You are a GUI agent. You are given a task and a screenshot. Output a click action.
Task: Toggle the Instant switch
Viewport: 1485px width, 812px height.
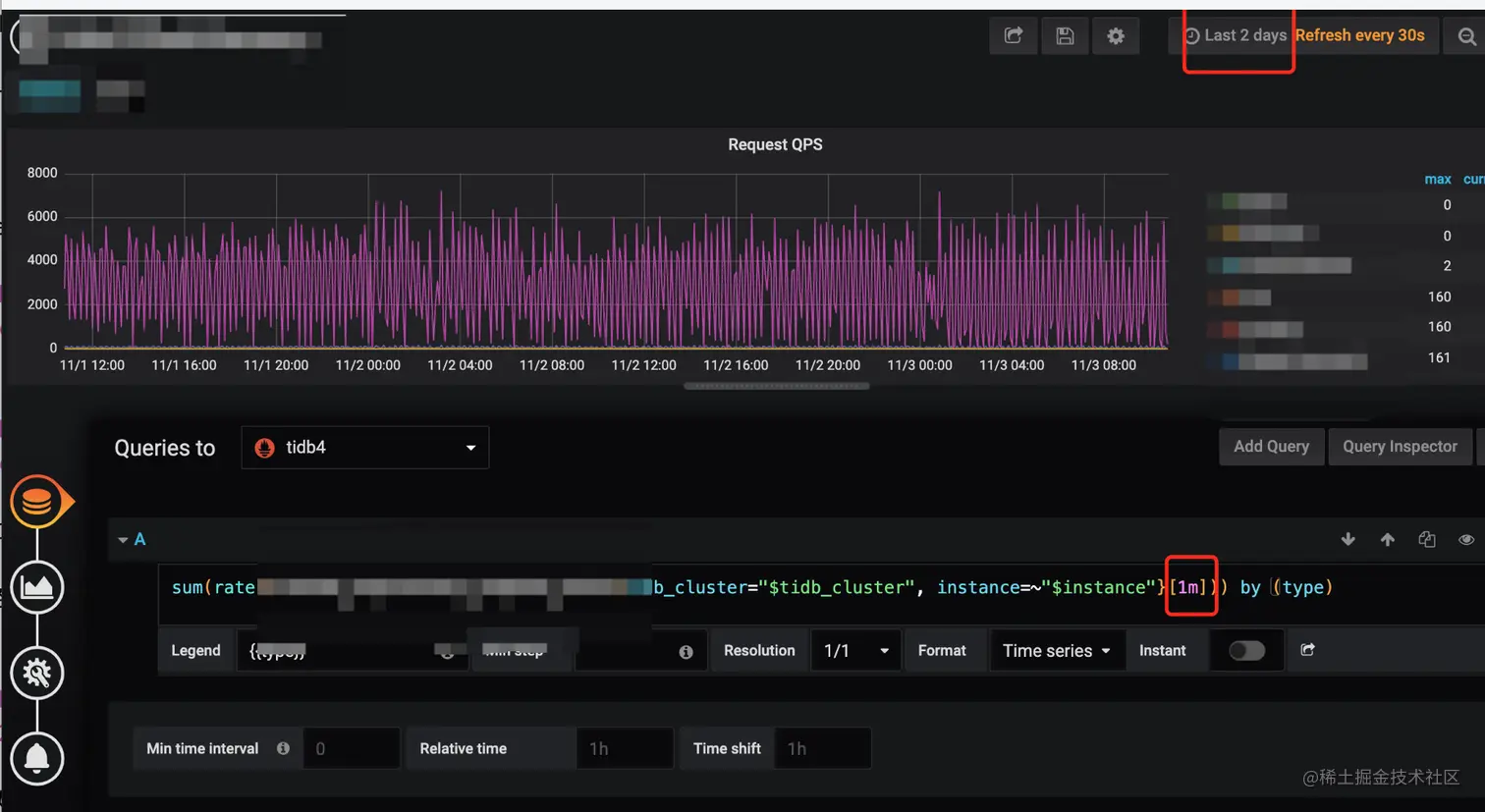click(1247, 651)
